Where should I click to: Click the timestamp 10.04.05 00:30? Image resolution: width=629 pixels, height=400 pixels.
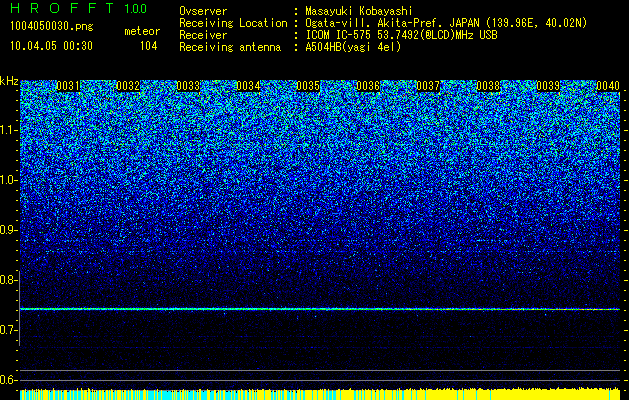pos(51,46)
